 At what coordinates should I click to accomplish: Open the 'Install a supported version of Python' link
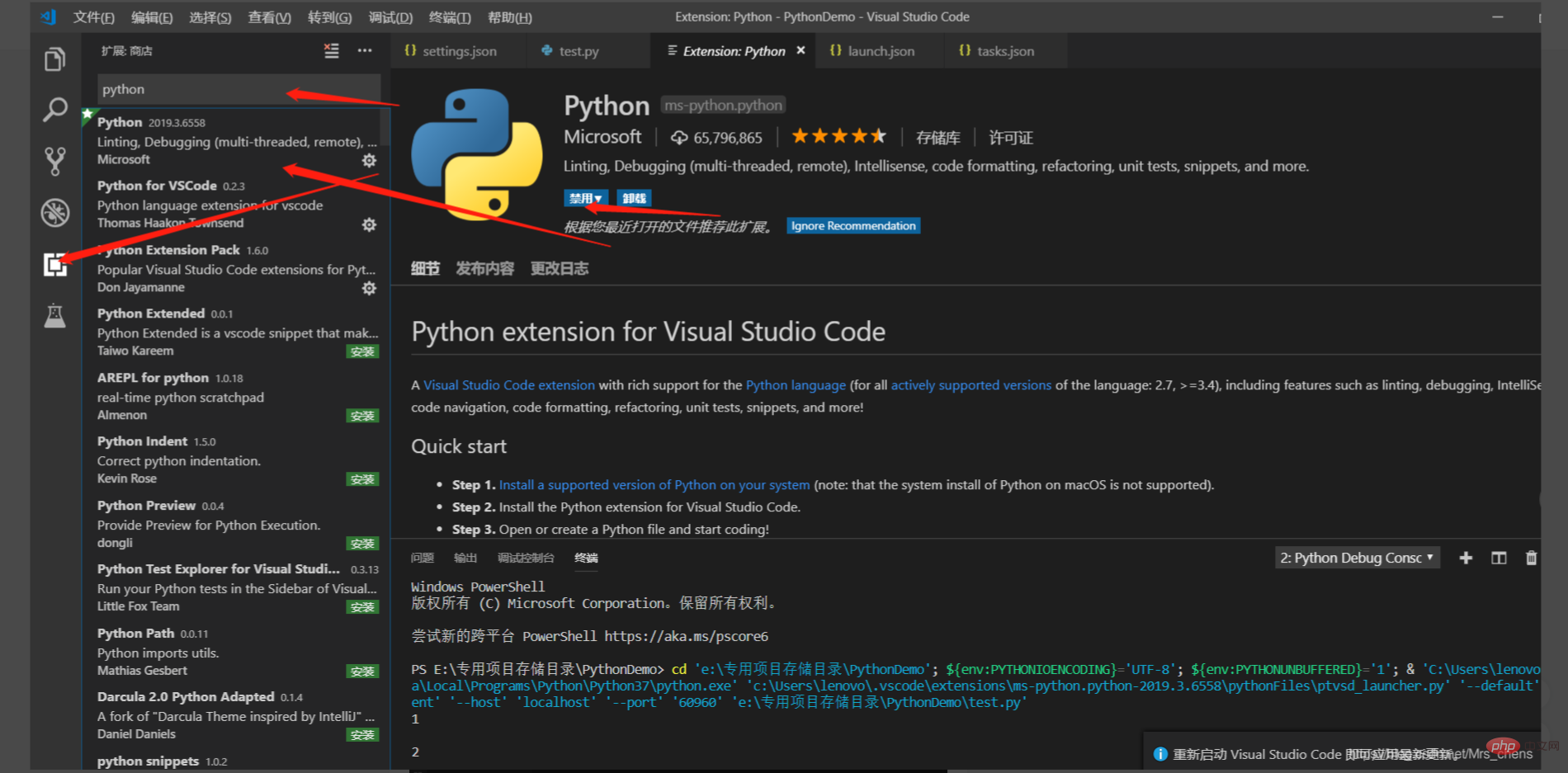(x=655, y=484)
